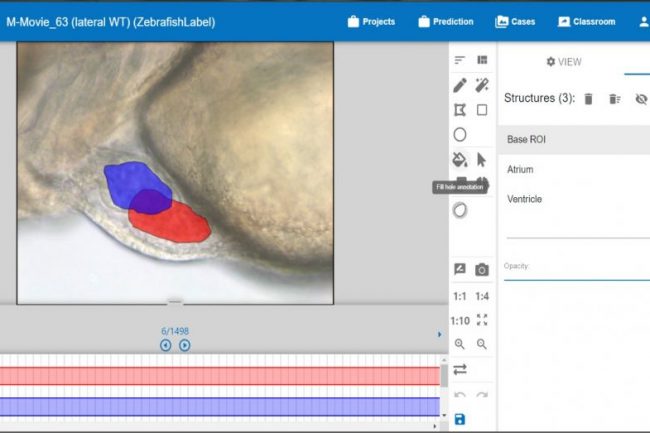650x433 pixels.
Task: Toggle structures visibility crossed-eye icon
Action: (x=641, y=99)
